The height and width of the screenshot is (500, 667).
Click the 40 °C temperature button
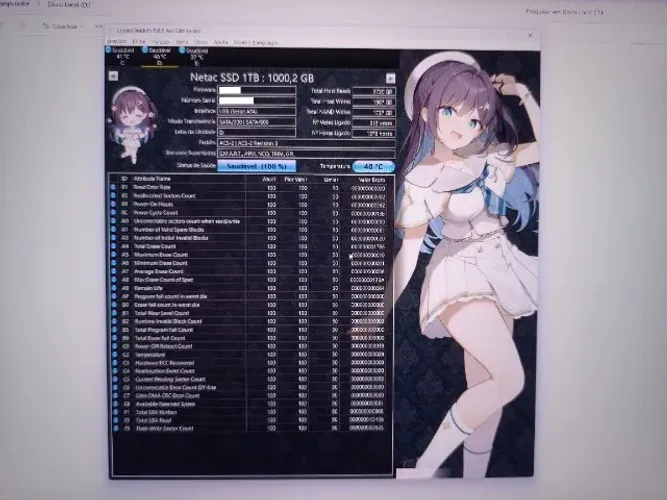tap(373, 166)
